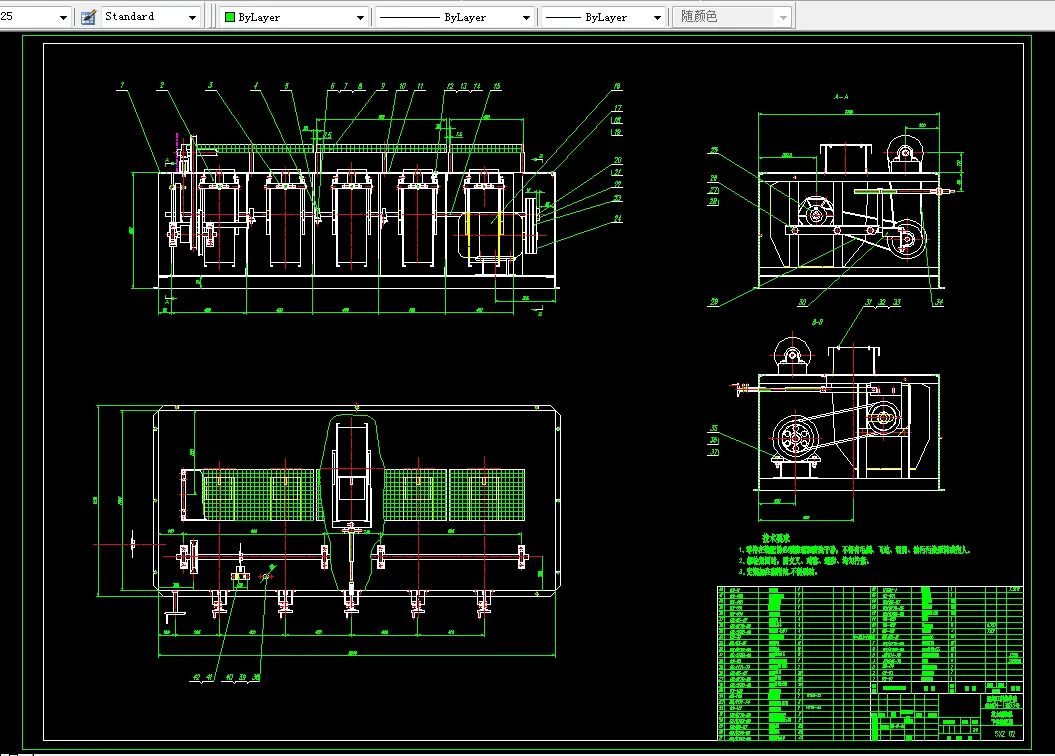Click part number 24 callout label
Screen dimensions: 1055x756
pyautogui.click(x=618, y=217)
